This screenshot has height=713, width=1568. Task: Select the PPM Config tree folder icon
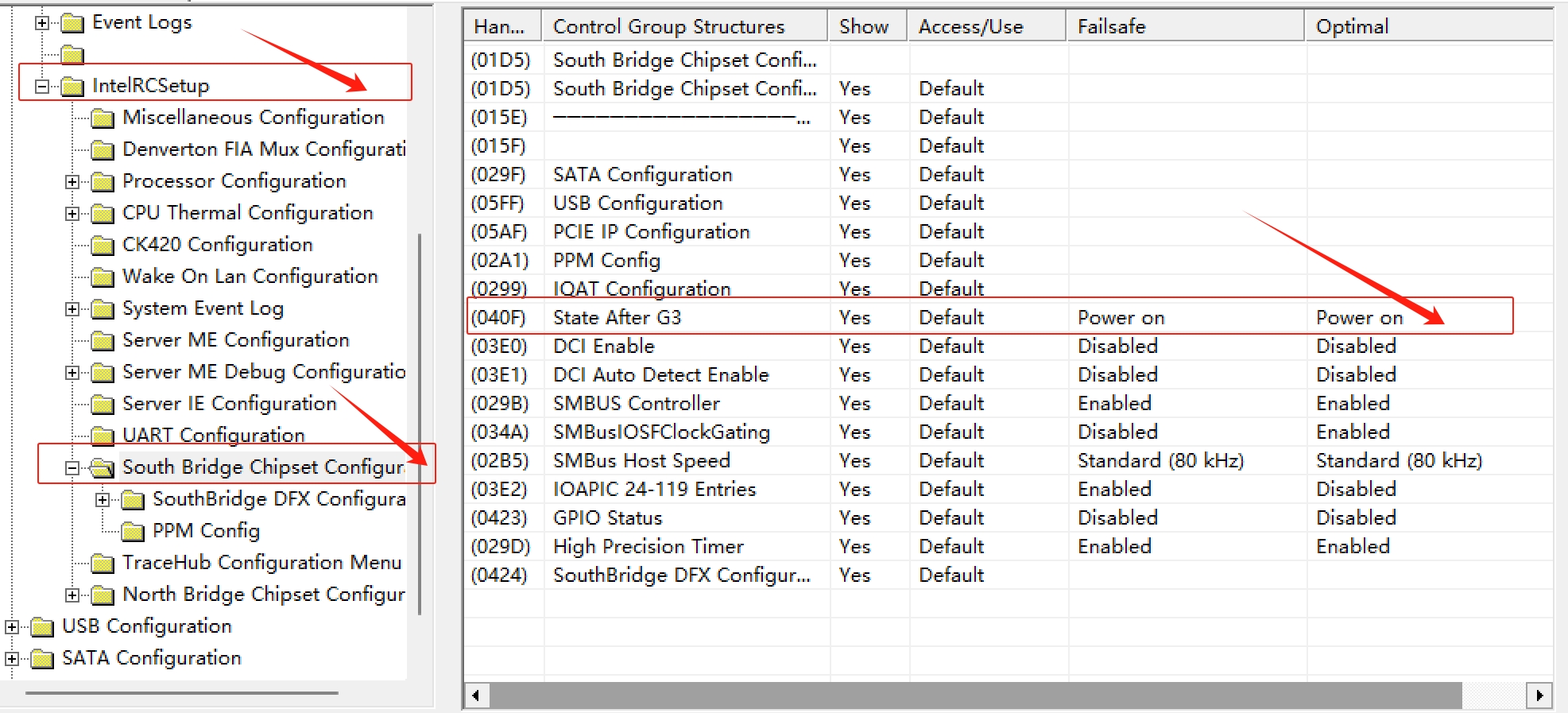[133, 532]
